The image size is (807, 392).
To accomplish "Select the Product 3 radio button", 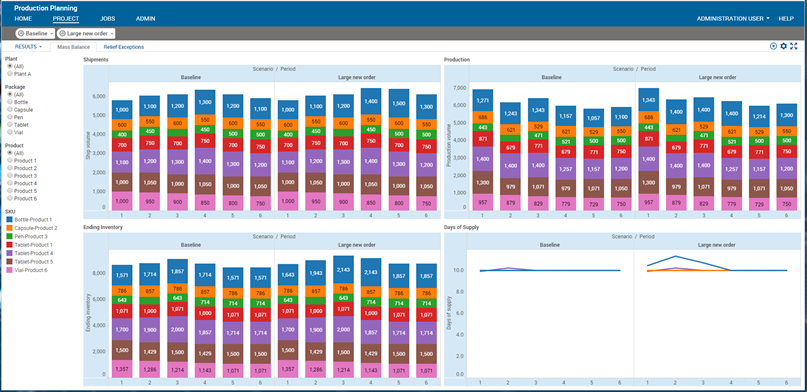I will [x=10, y=176].
